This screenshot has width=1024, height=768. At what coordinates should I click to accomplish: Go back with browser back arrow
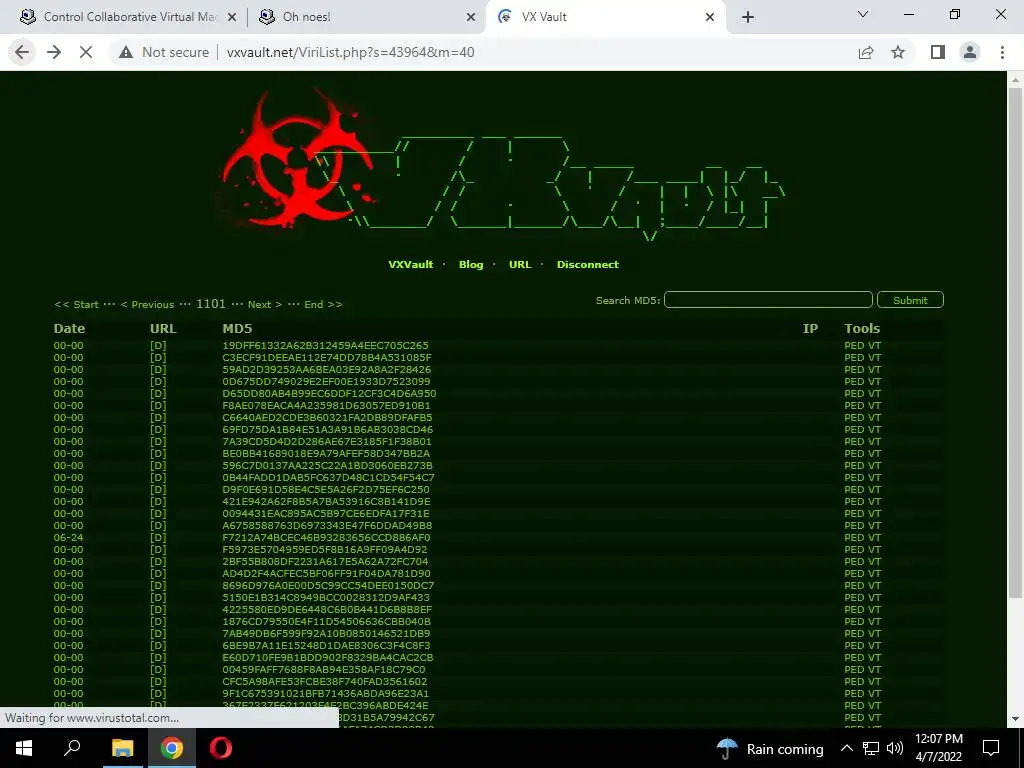22,52
